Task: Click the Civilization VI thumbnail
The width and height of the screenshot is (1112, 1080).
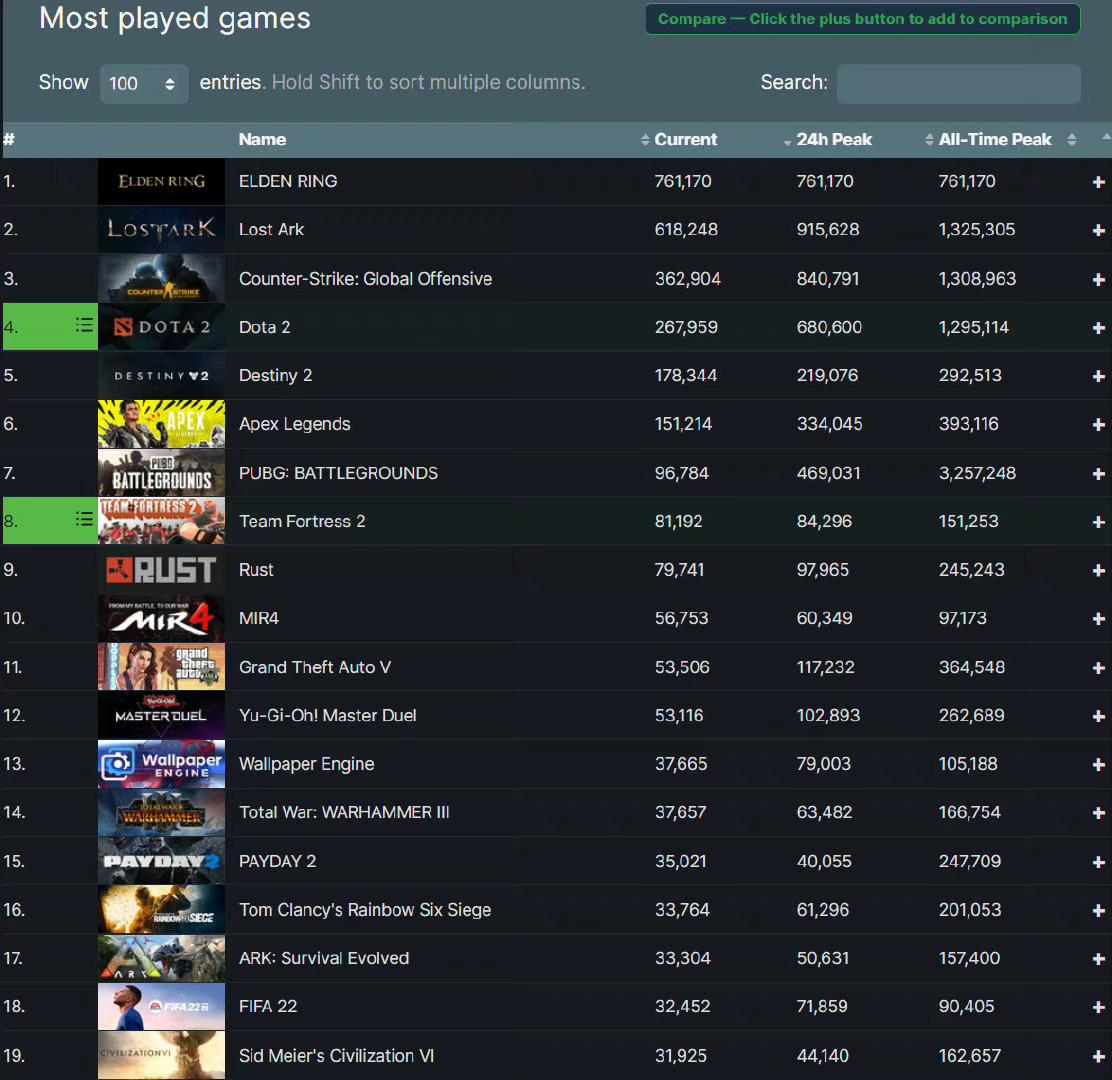Action: pyautogui.click(x=162, y=1055)
